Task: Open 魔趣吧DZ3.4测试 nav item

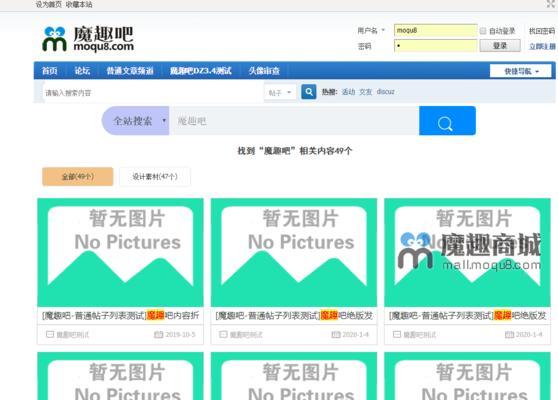Action: coord(201,71)
